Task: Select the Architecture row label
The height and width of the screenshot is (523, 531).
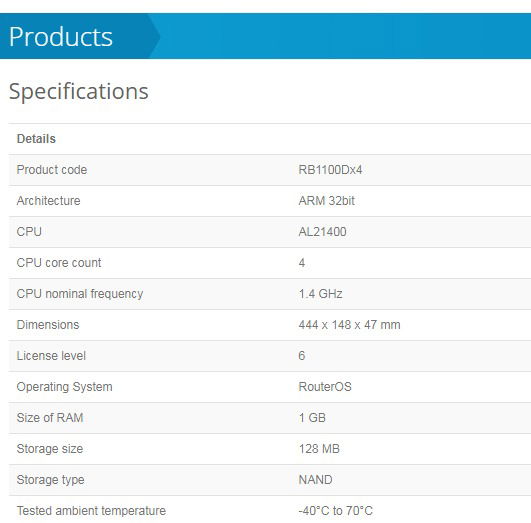Action: (48, 201)
